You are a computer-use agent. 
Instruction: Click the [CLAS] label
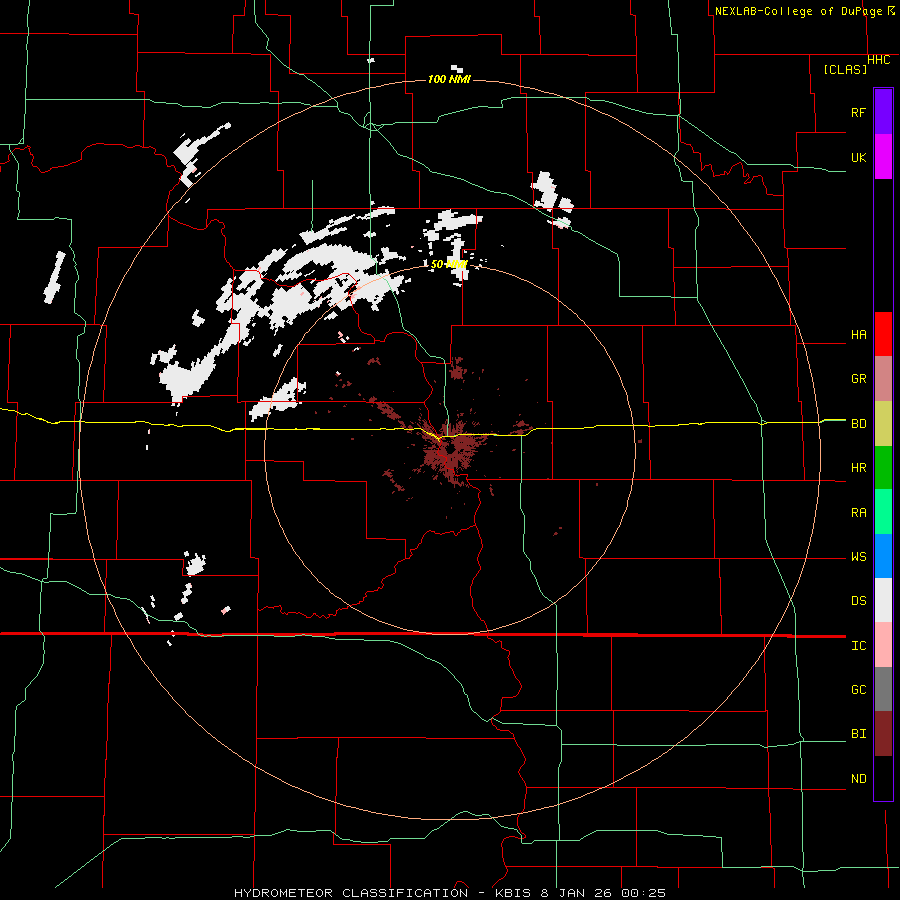coord(845,70)
